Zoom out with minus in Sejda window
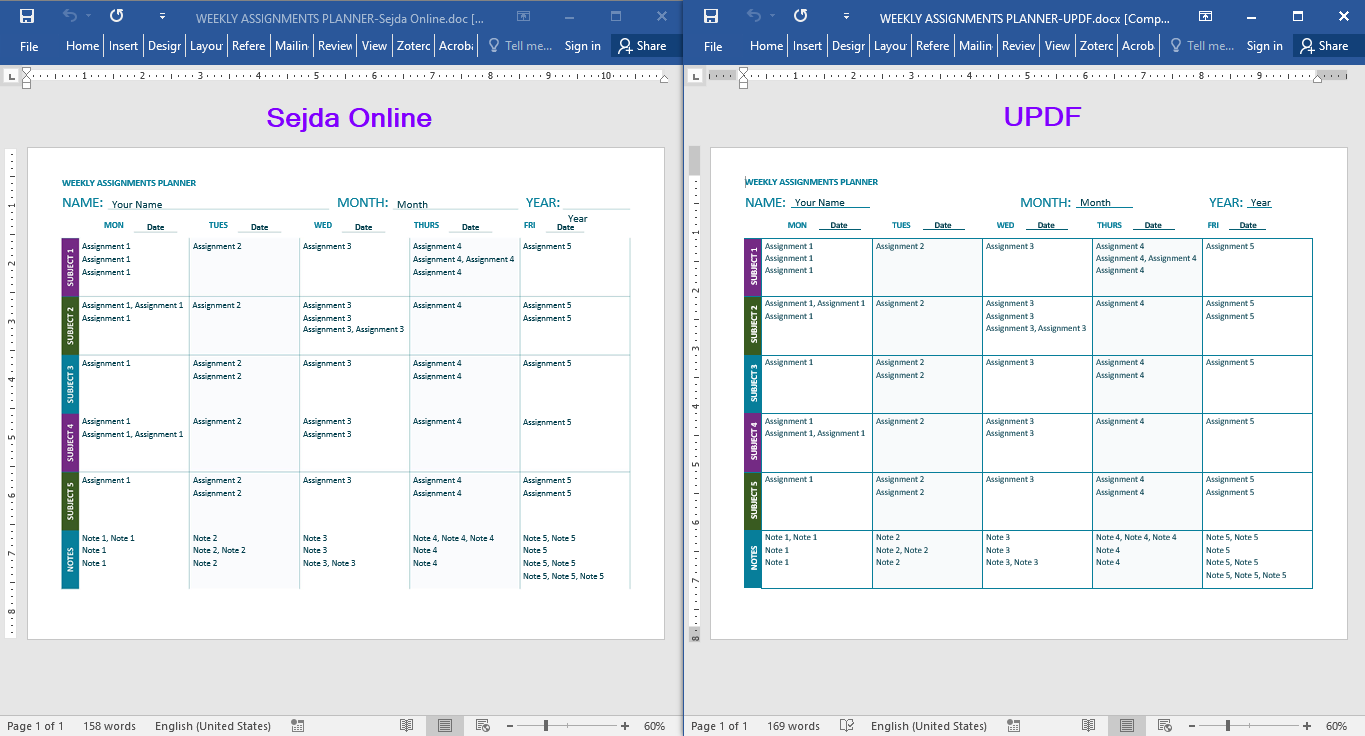 tap(509, 726)
